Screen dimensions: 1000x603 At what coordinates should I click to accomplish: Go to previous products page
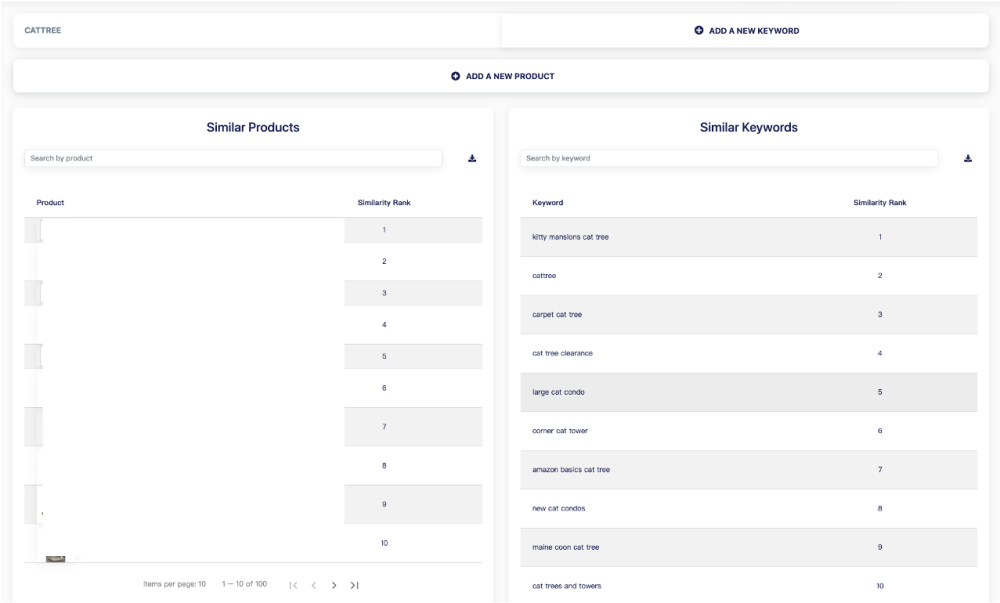tap(313, 585)
